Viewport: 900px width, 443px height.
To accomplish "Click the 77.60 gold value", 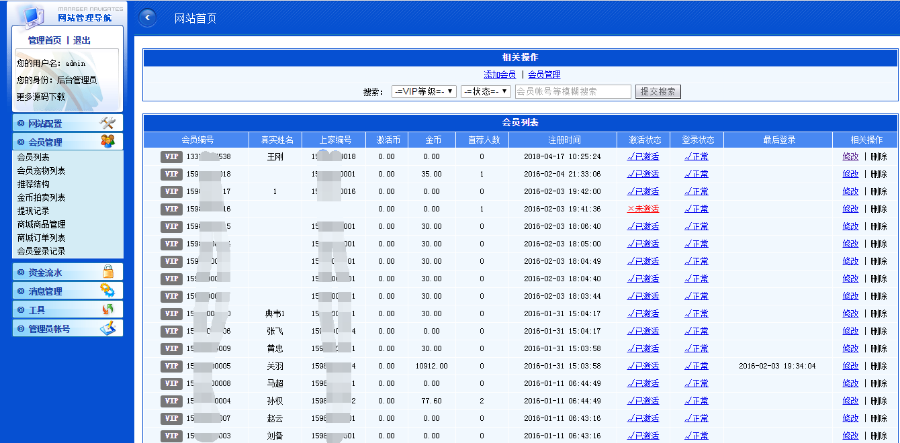I will pyautogui.click(x=432, y=401).
